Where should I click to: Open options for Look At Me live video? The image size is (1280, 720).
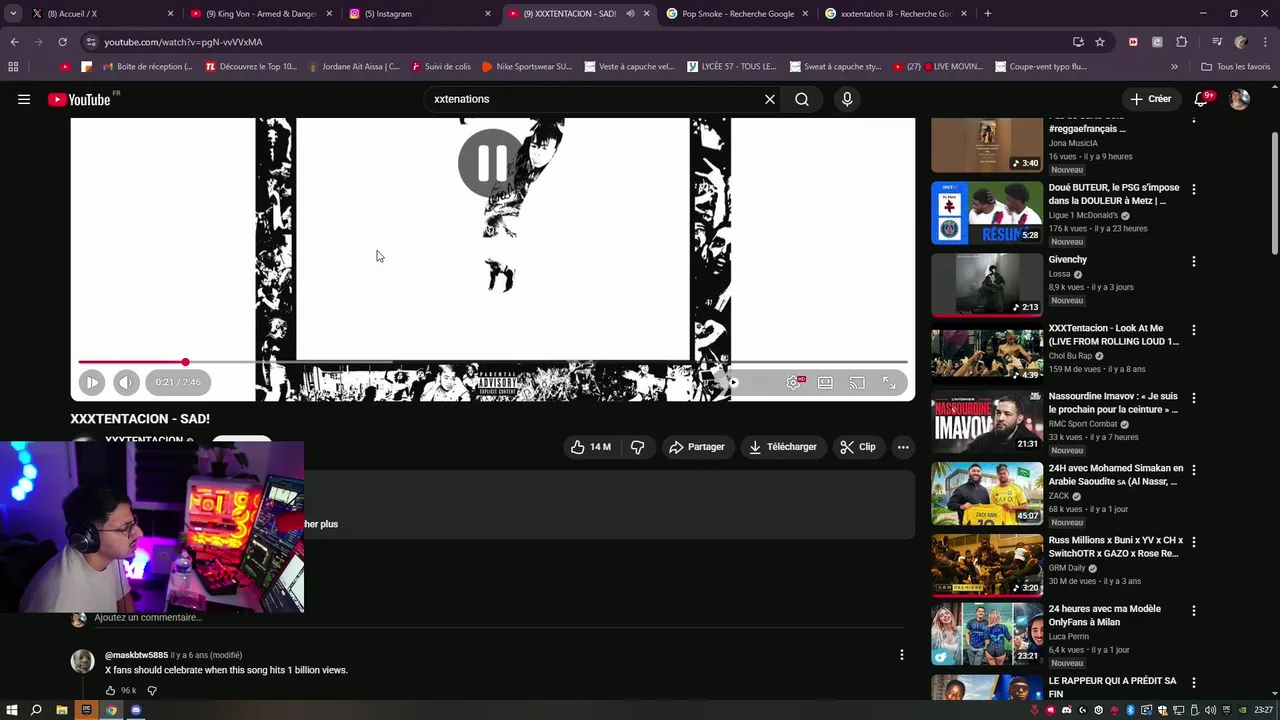click(1193, 330)
